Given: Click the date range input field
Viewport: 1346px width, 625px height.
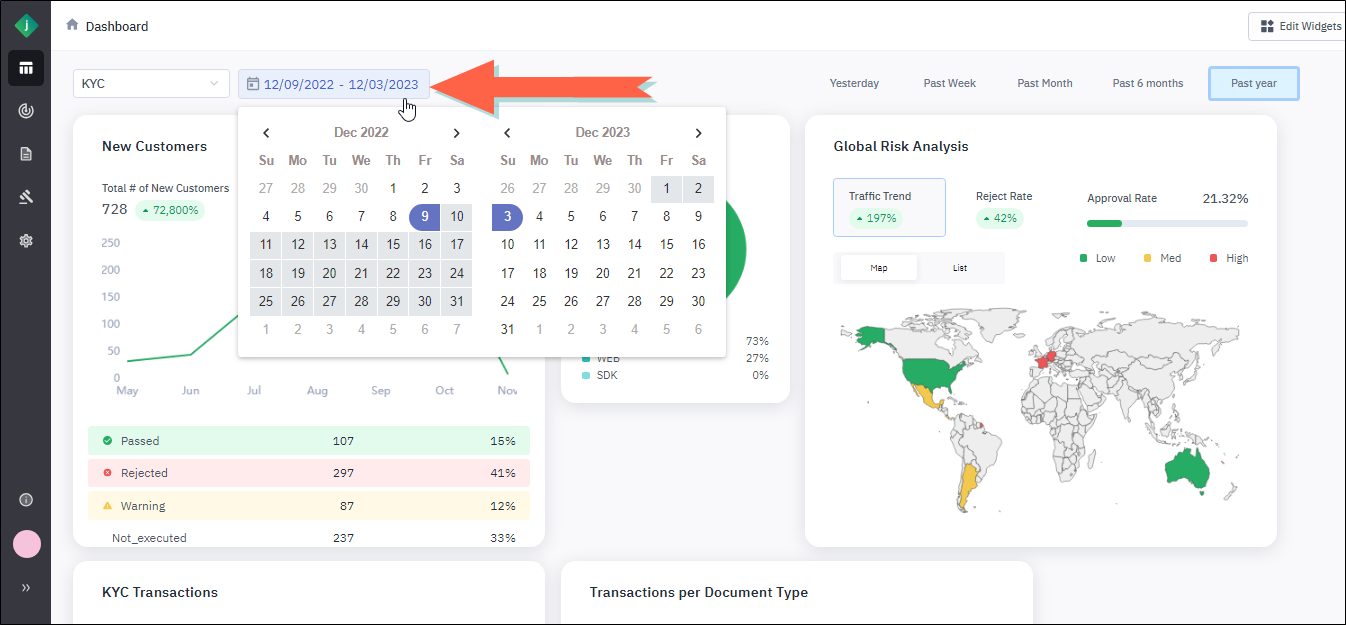Looking at the screenshot, I should coord(334,84).
